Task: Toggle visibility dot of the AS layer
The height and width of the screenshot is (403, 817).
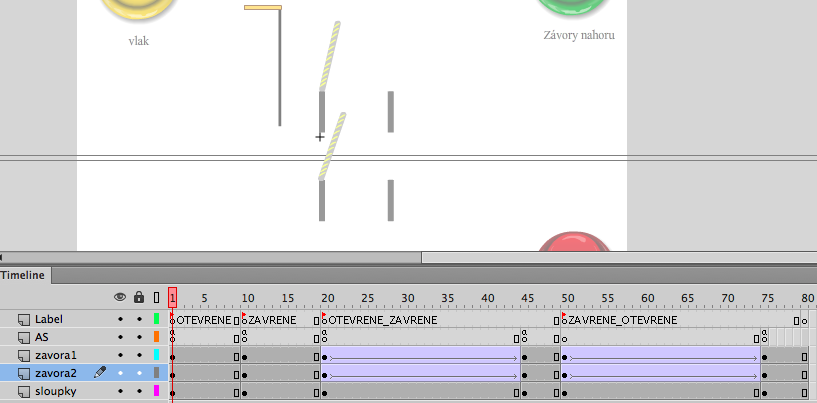Action: click(x=120, y=337)
